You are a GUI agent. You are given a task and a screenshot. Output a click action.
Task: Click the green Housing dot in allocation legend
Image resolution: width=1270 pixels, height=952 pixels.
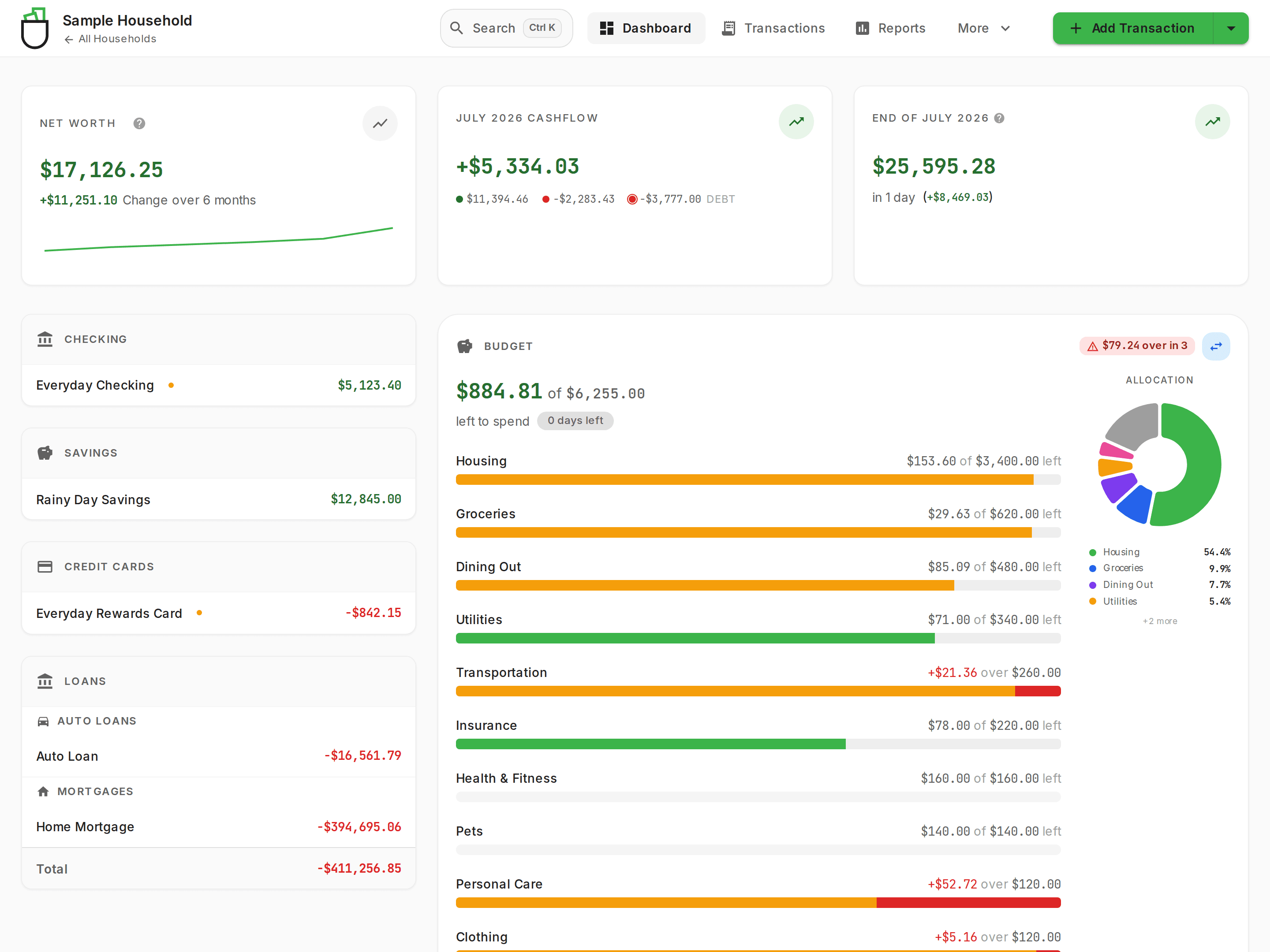tap(1093, 553)
